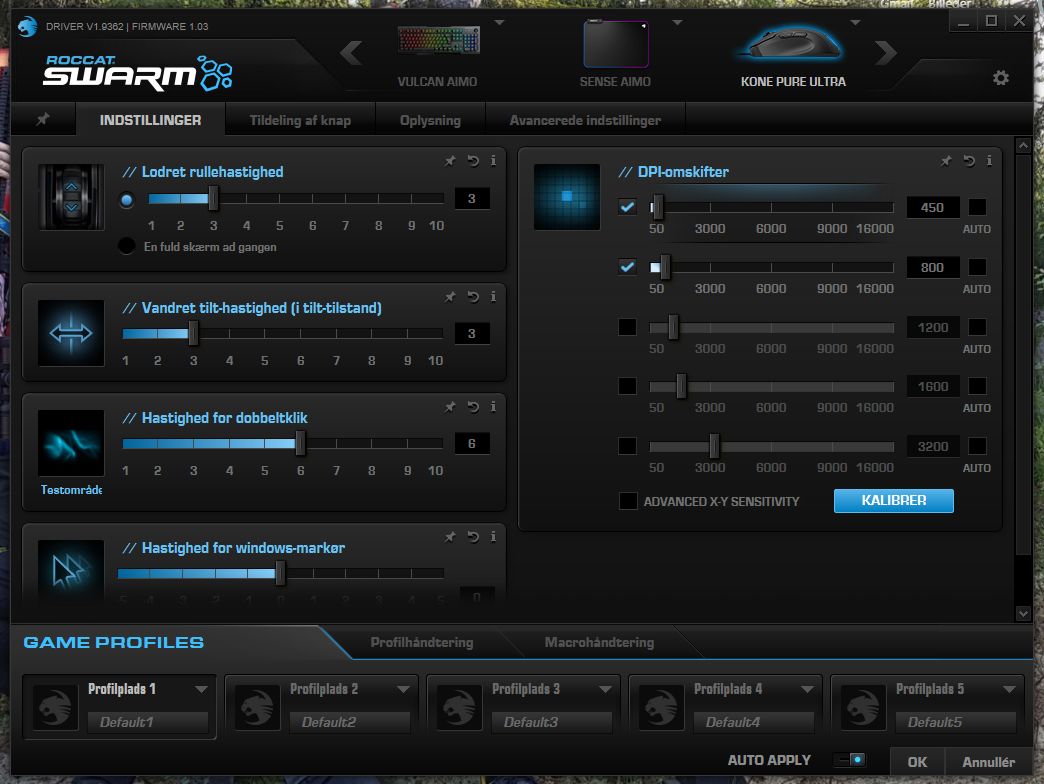Confirm with the OK button
Image resolution: width=1044 pixels, height=784 pixels.
[x=917, y=762]
